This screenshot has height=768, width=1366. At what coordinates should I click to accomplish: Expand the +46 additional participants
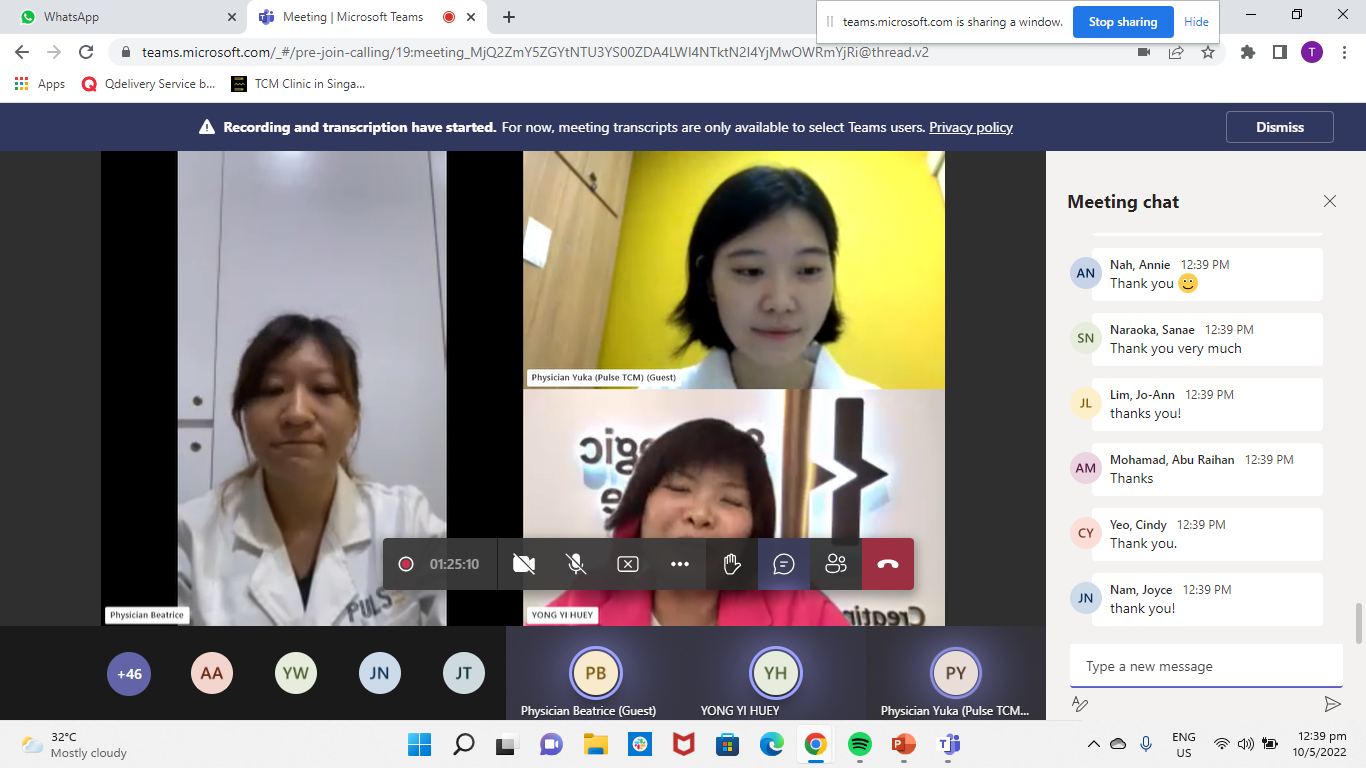click(x=129, y=674)
